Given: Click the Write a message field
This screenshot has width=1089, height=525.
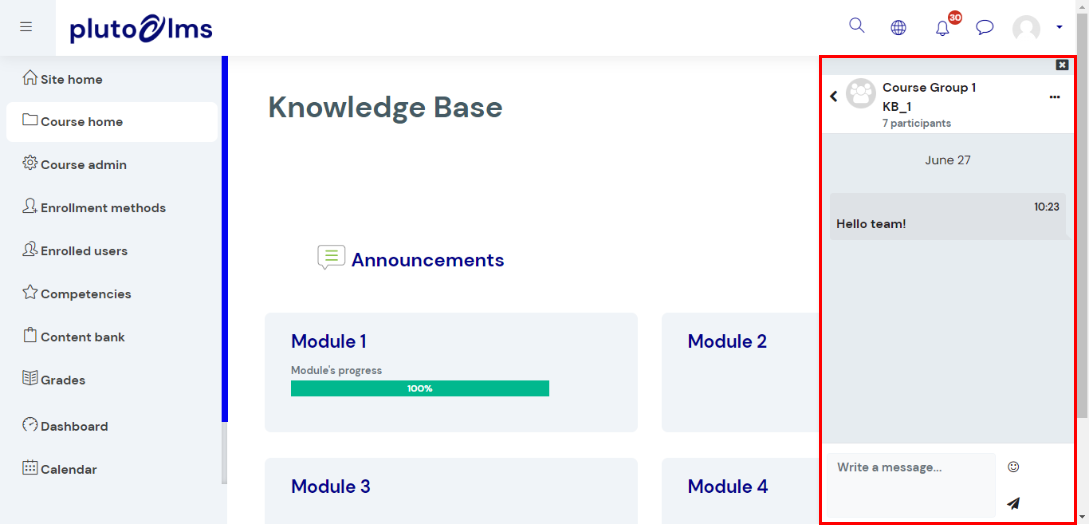Looking at the screenshot, I should (x=911, y=484).
